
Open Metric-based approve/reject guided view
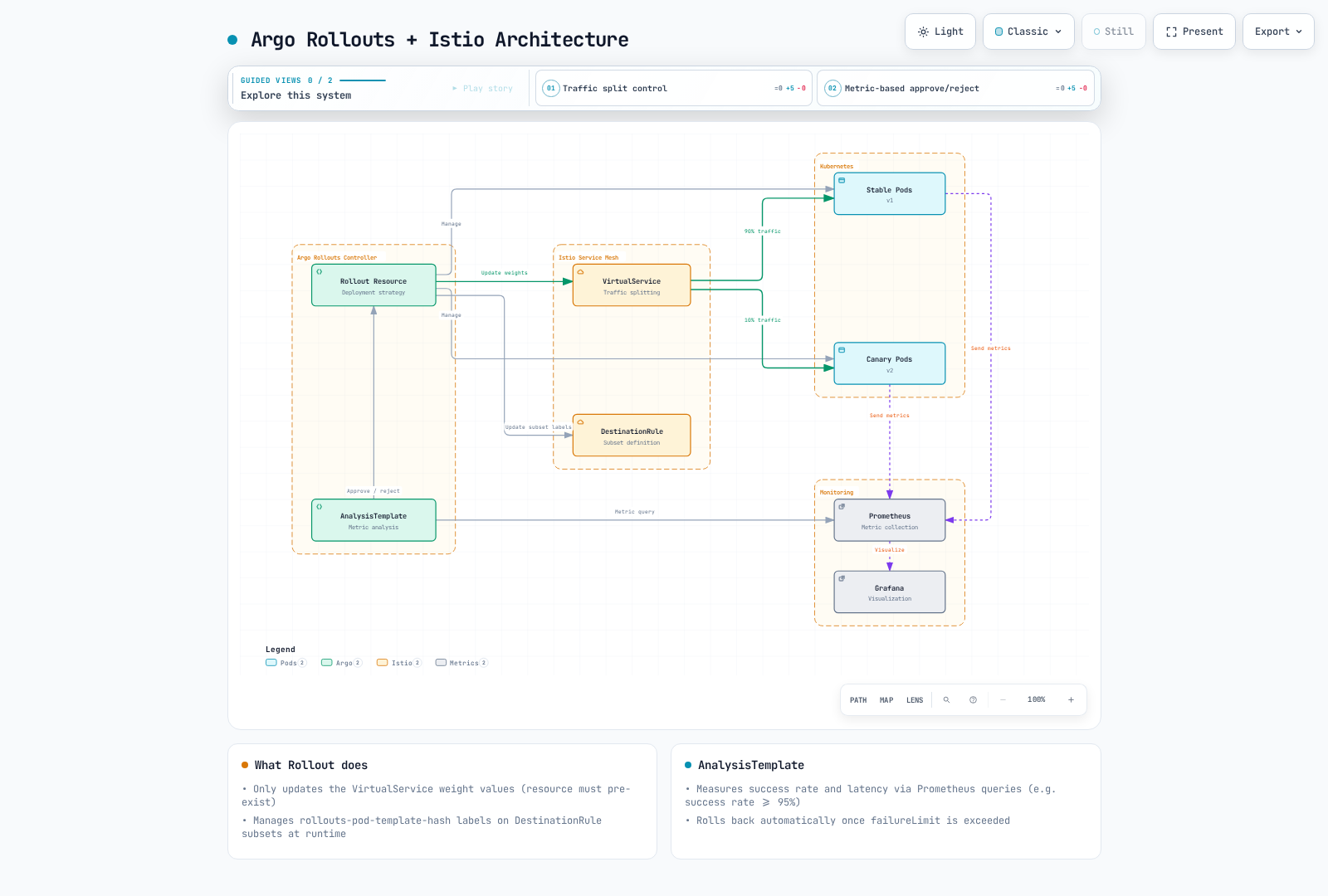pos(955,88)
